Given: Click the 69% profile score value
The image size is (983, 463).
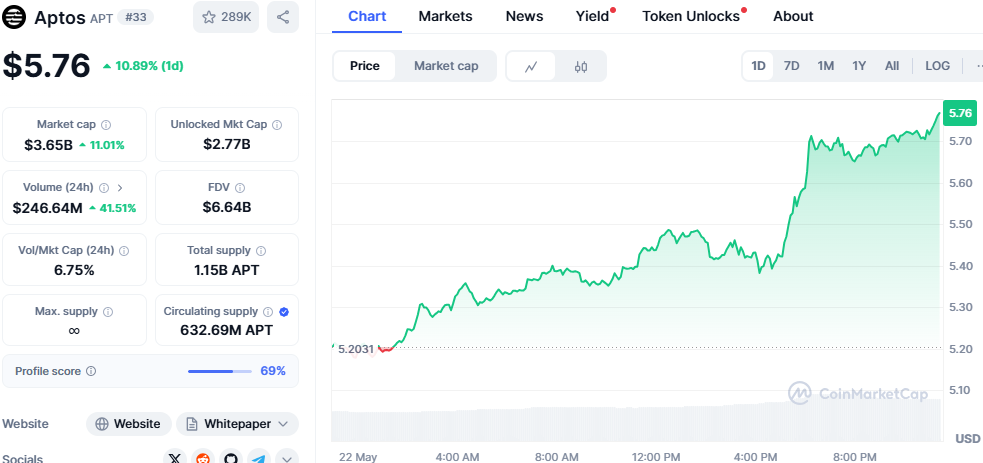Looking at the screenshot, I should click(273, 371).
